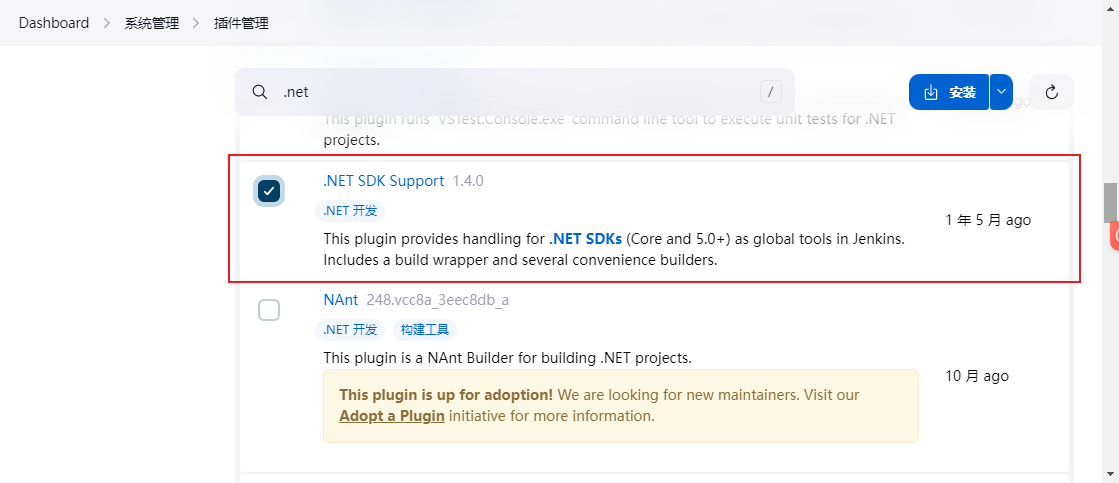Image resolution: width=1119 pixels, height=483 pixels.
Task: Go to Dashboard breadcrumb
Action: (53, 23)
